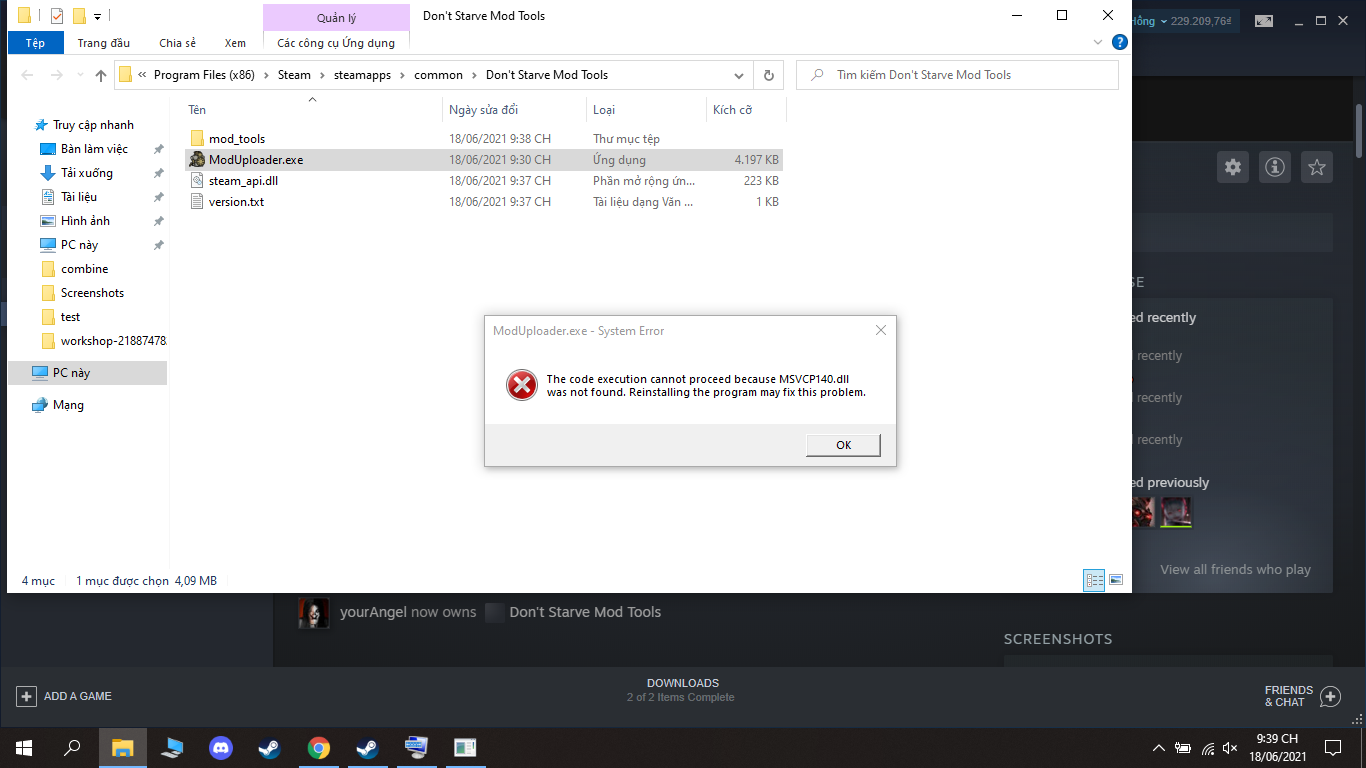Favorite the game with the star icon
This screenshot has height=768, width=1366.
click(1317, 167)
